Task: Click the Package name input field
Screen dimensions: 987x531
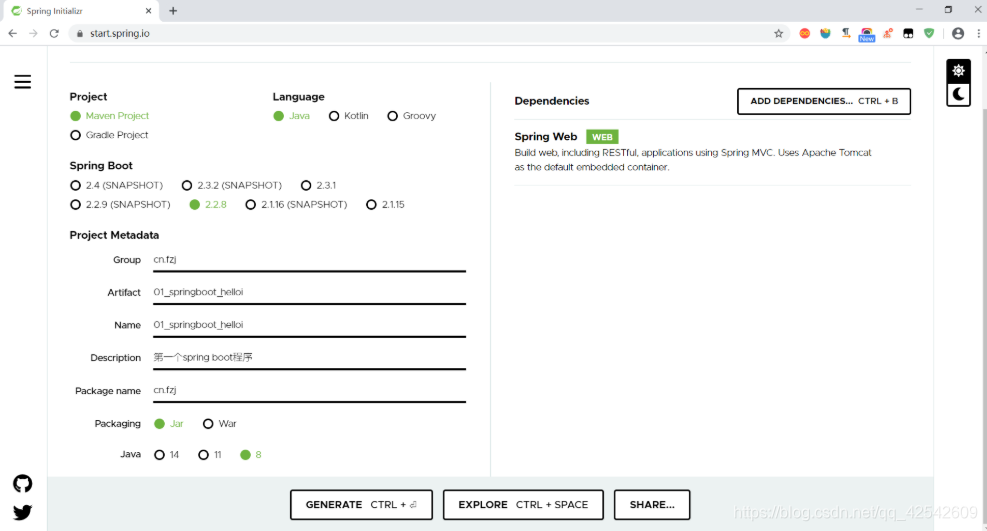Action: pos(309,391)
